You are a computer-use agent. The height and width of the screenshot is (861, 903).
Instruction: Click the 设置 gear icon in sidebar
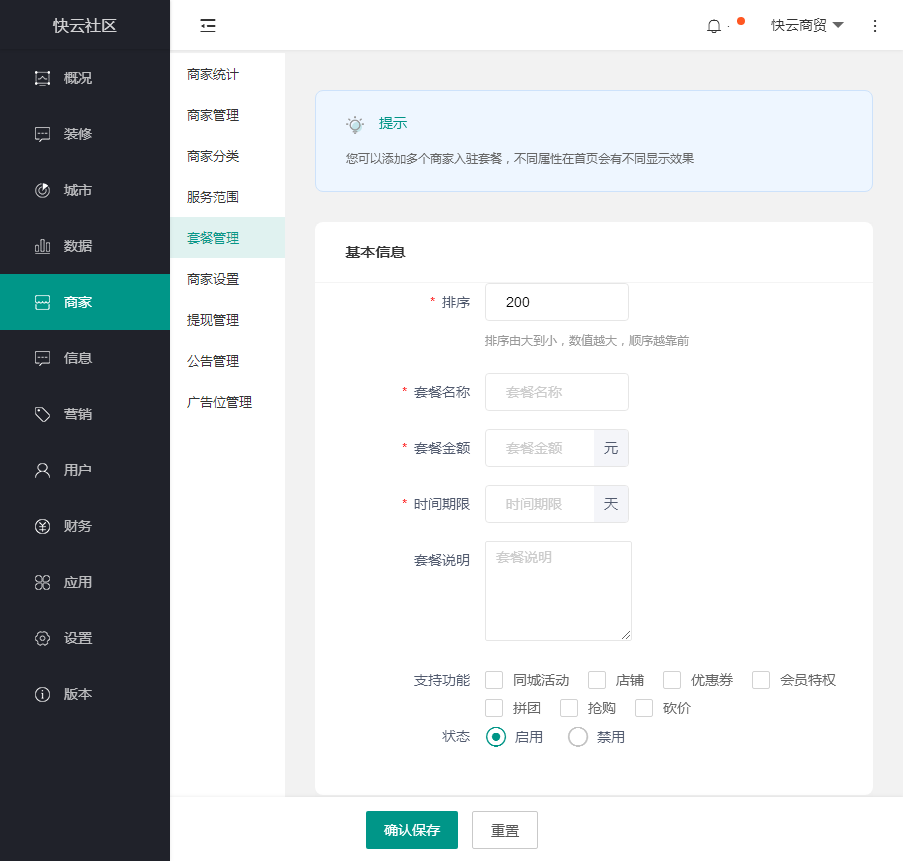(x=42, y=638)
